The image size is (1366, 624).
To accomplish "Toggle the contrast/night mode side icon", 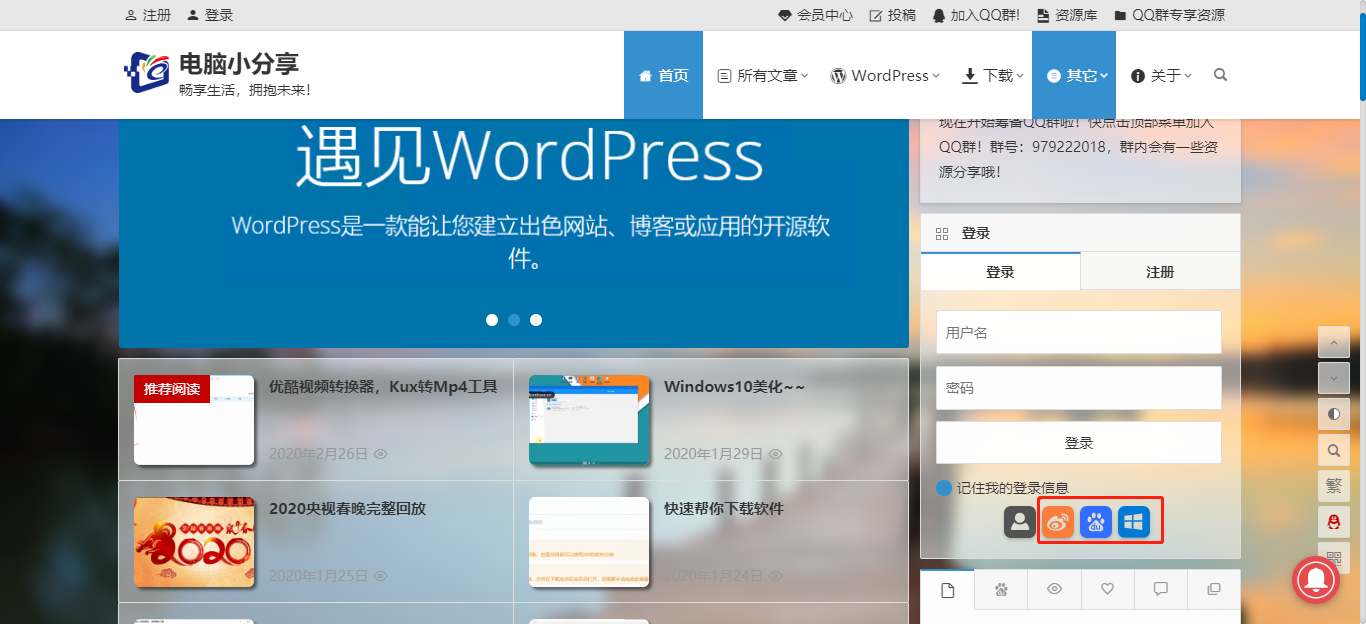I will pos(1334,414).
